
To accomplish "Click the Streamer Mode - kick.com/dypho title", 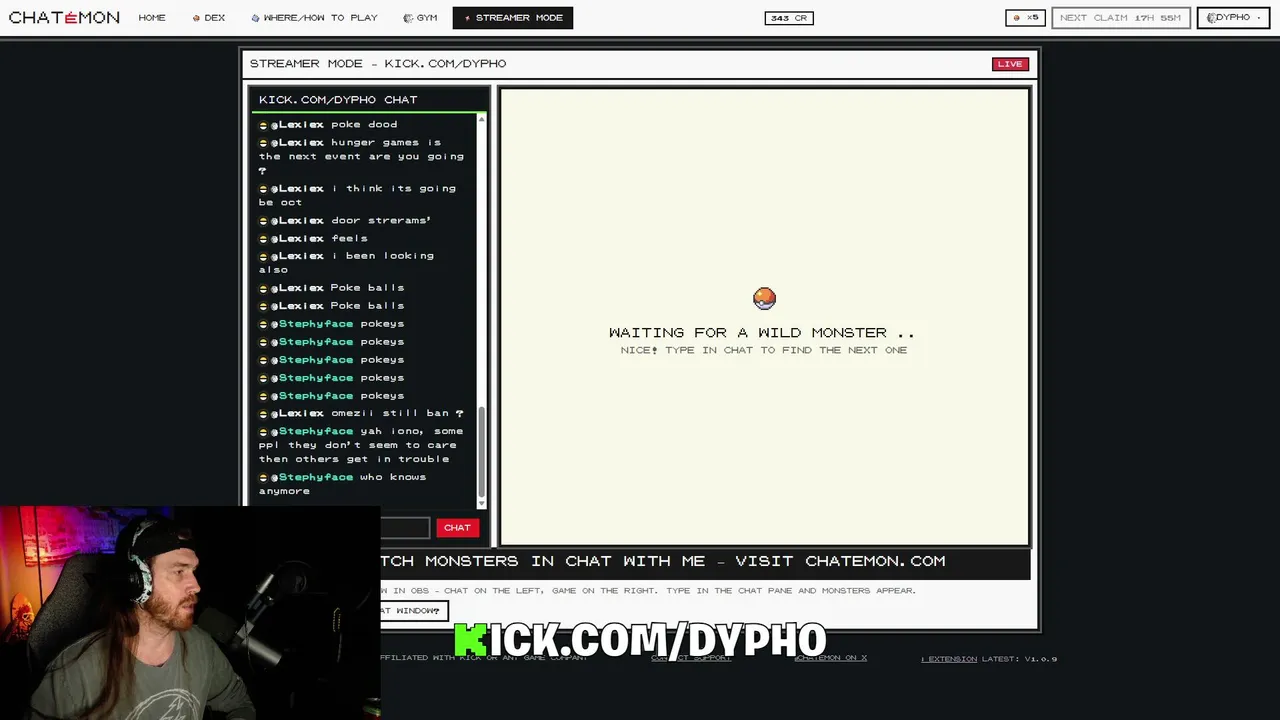I will [x=378, y=63].
